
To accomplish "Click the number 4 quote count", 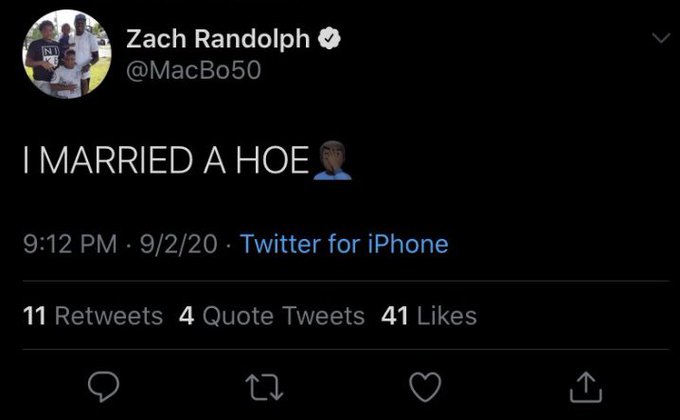I will (186, 317).
